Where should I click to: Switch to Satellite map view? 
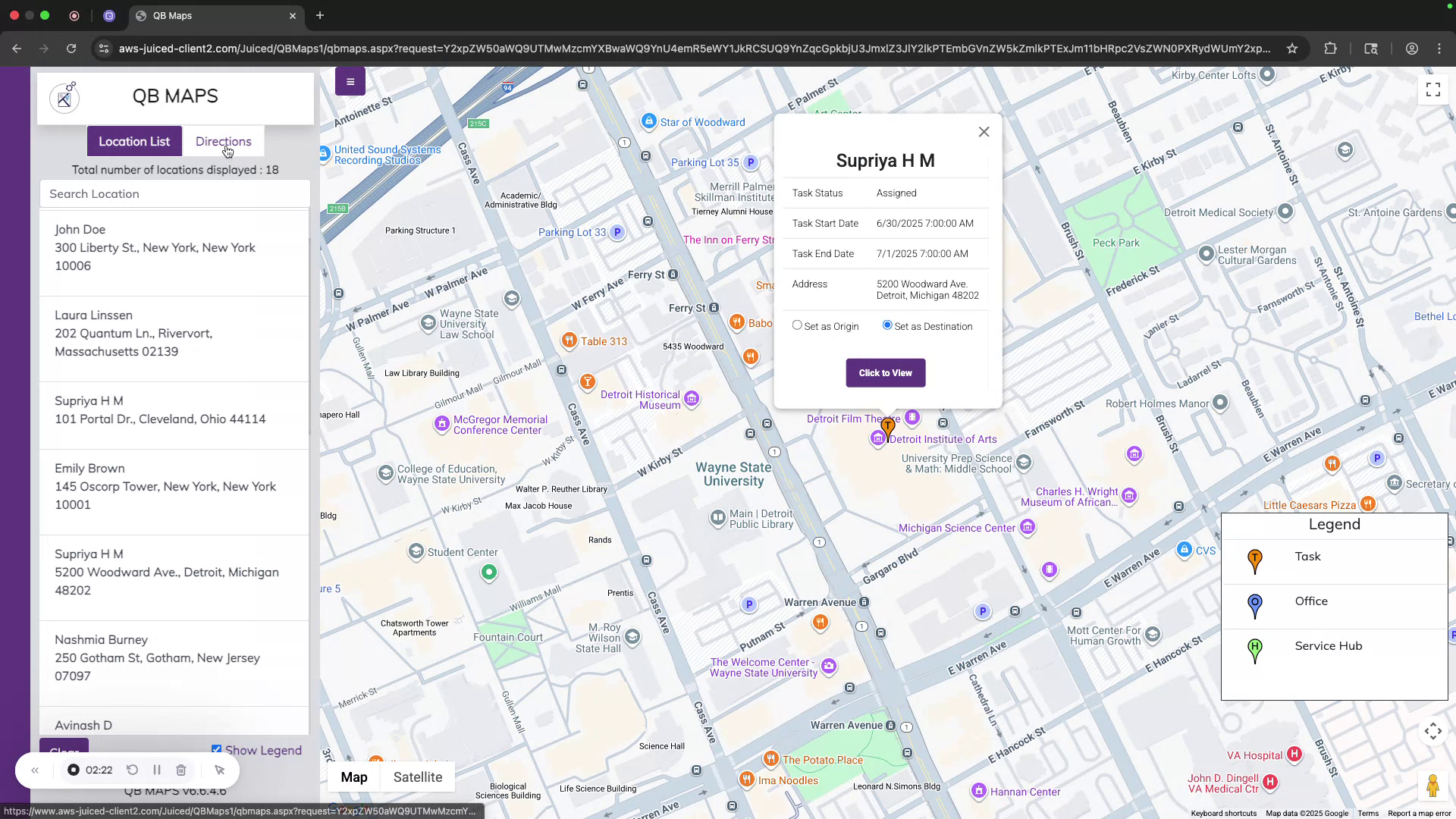point(418,777)
